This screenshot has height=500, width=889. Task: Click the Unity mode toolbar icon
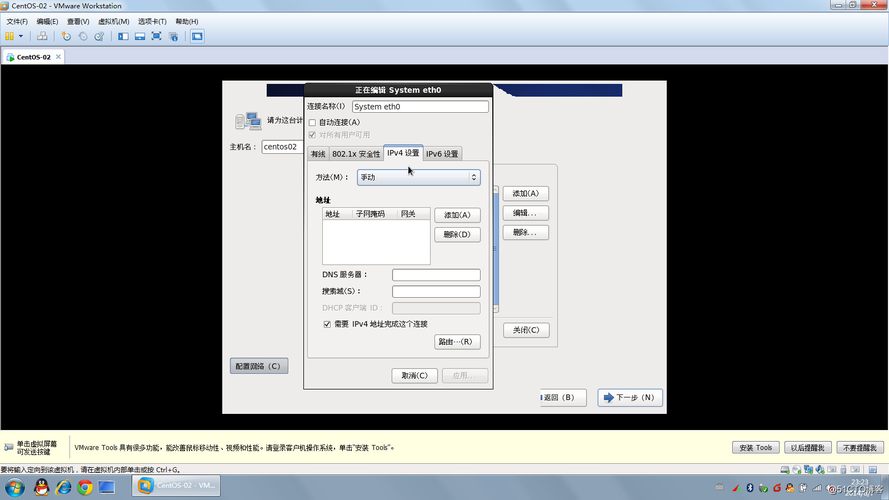[x=173, y=36]
